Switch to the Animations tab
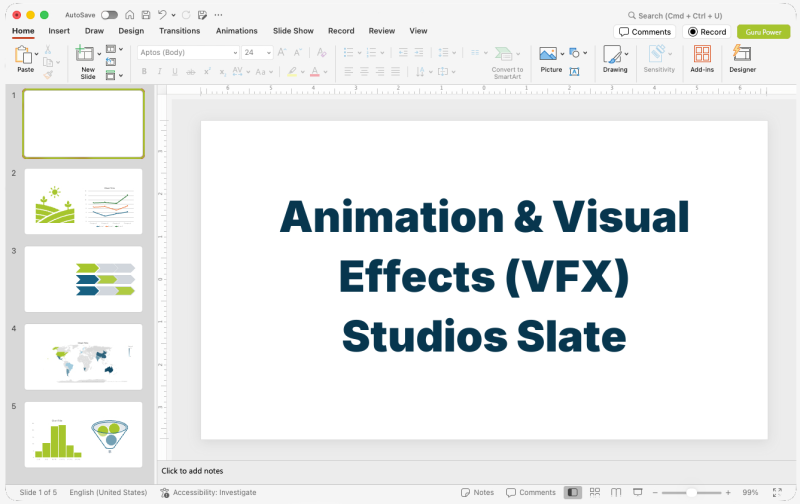The image size is (800, 504). click(x=237, y=31)
